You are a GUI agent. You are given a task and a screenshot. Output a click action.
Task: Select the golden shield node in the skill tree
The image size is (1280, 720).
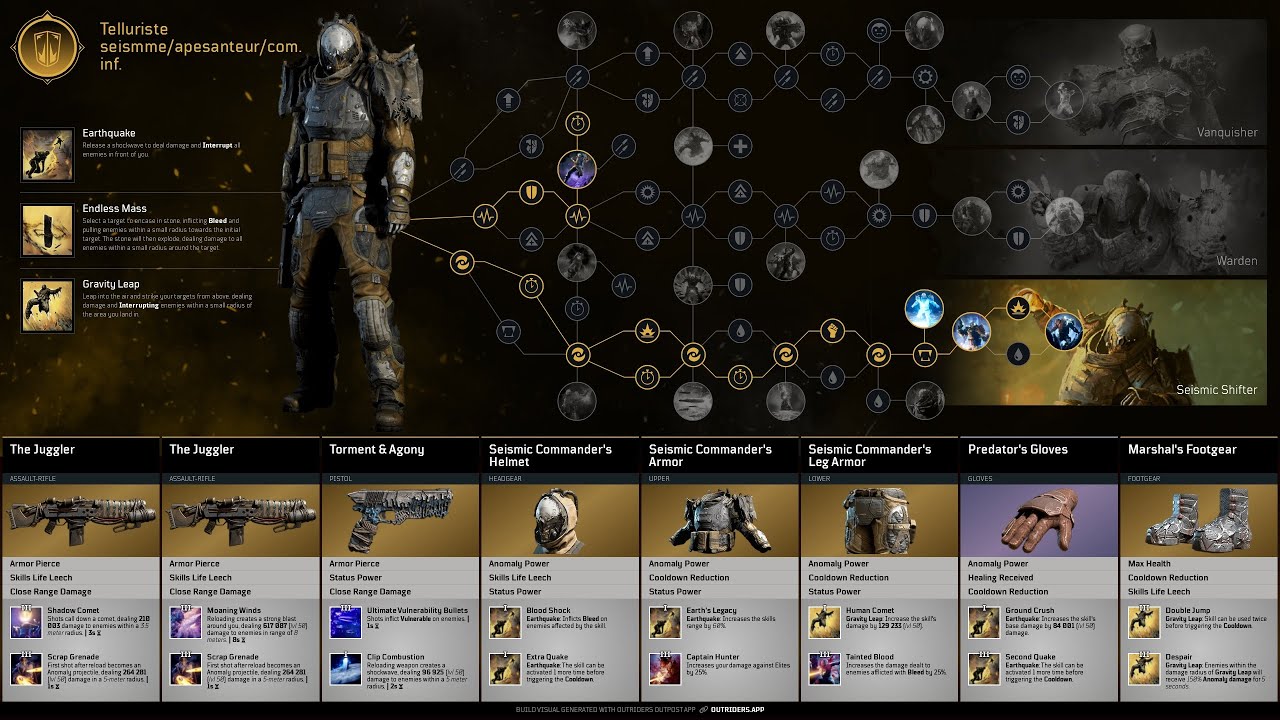[531, 192]
